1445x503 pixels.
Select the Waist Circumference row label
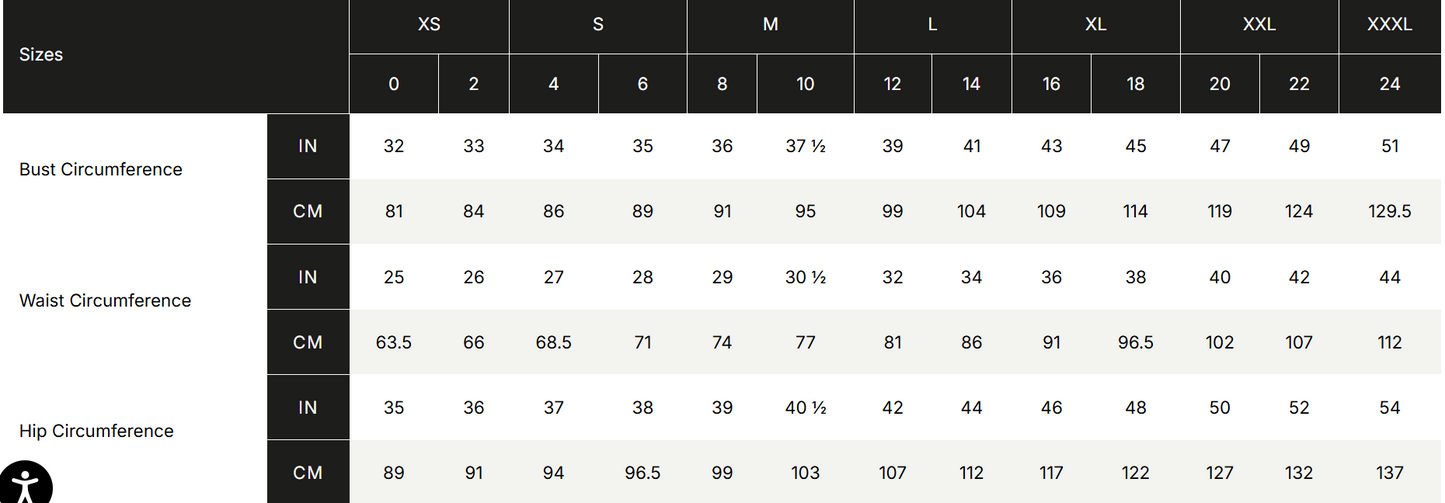tap(105, 301)
